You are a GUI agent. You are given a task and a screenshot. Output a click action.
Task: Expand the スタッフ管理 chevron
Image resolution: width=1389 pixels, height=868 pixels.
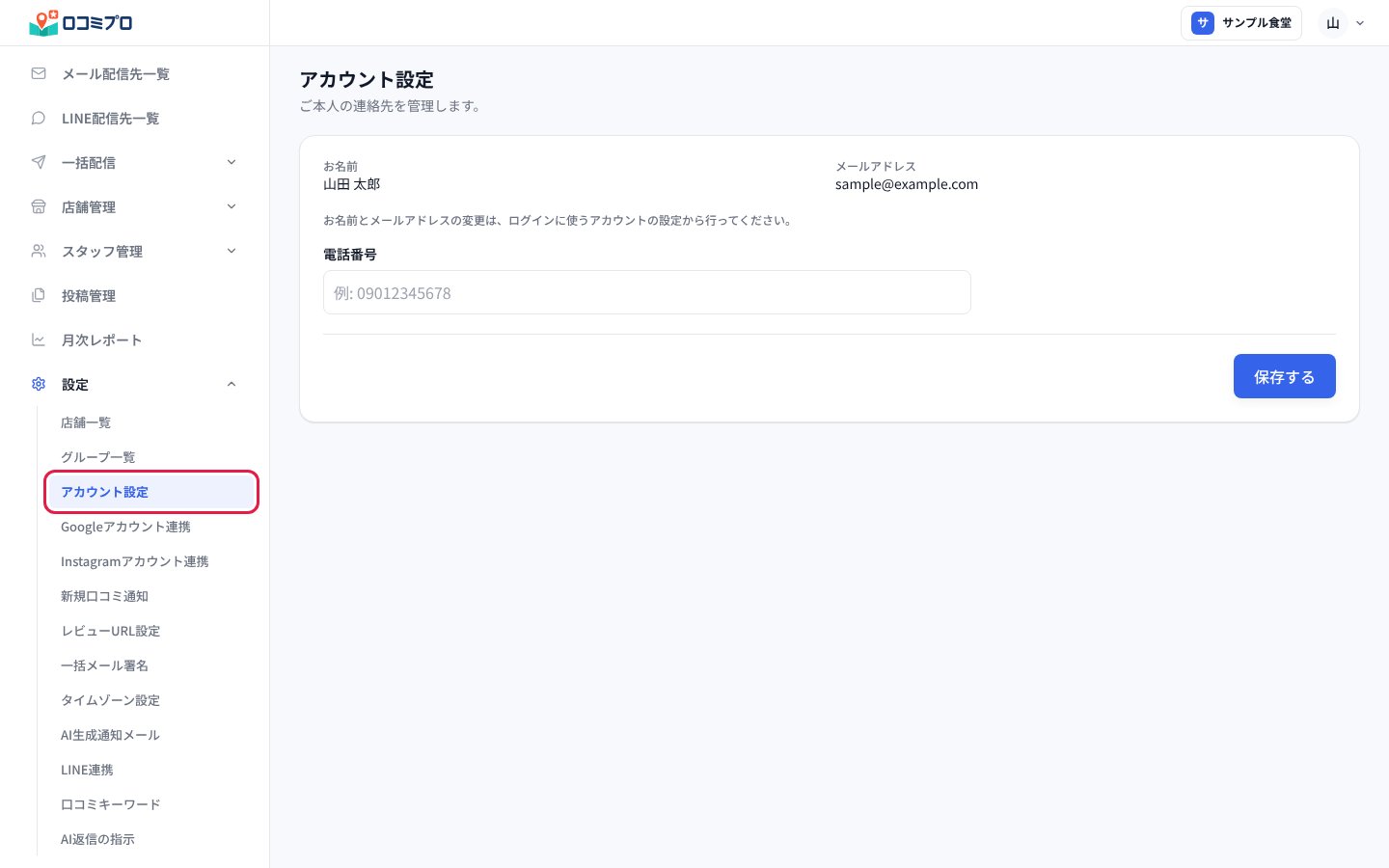point(231,251)
